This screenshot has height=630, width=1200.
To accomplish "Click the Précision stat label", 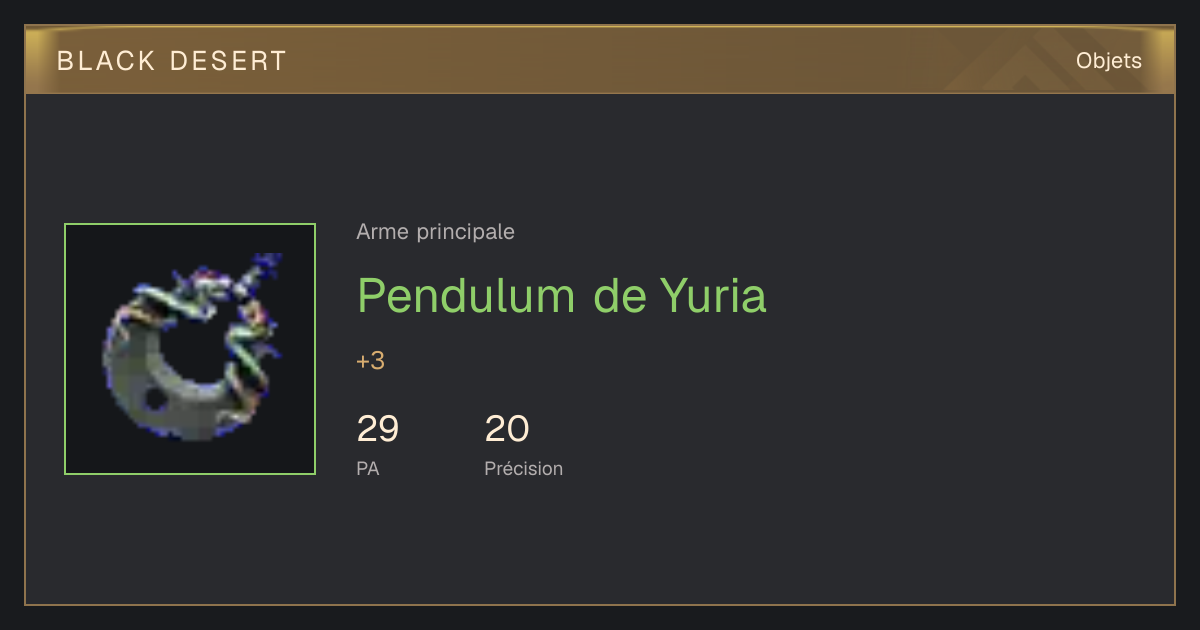I will click(x=524, y=468).
